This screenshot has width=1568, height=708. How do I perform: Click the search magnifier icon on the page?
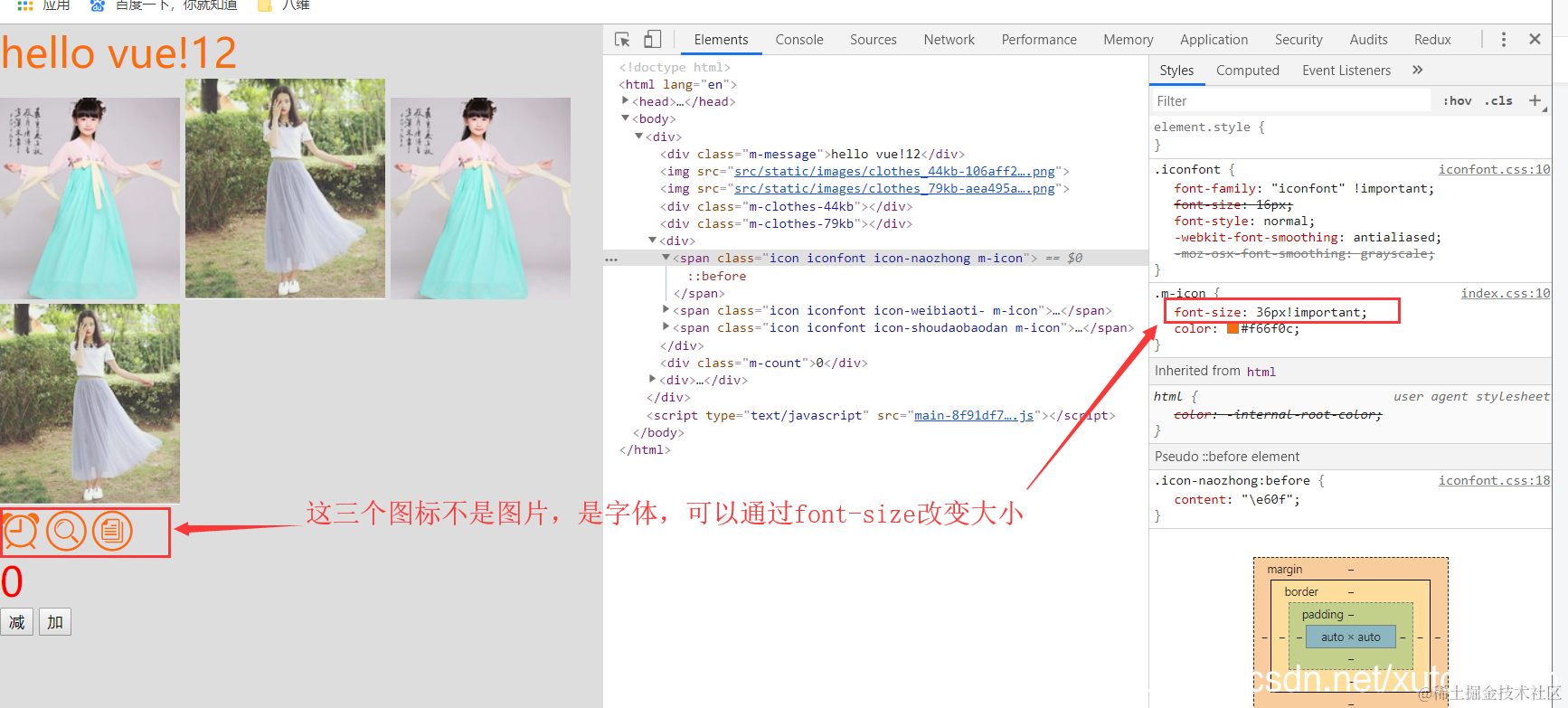pyautogui.click(x=66, y=531)
